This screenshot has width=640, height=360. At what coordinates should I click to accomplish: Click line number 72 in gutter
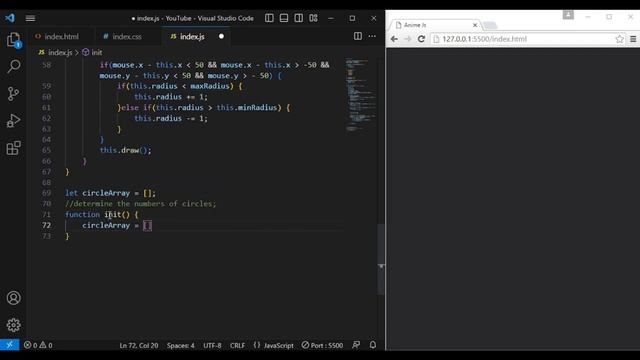[47, 225]
